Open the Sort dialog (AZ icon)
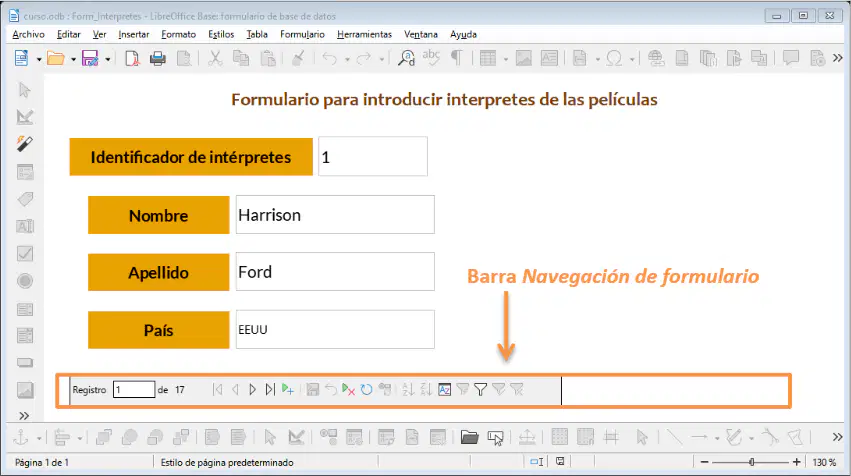Screen dimensions: 851x476 [444, 390]
